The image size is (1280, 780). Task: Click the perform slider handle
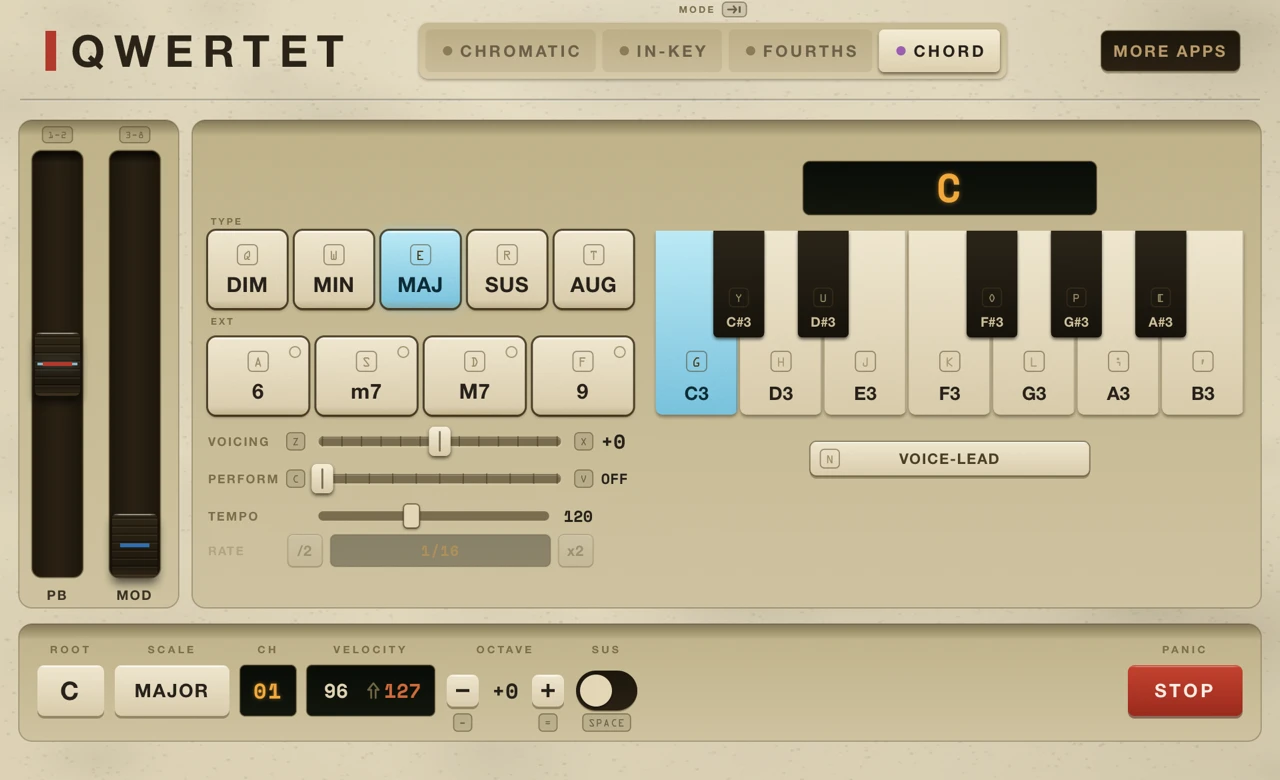point(322,479)
